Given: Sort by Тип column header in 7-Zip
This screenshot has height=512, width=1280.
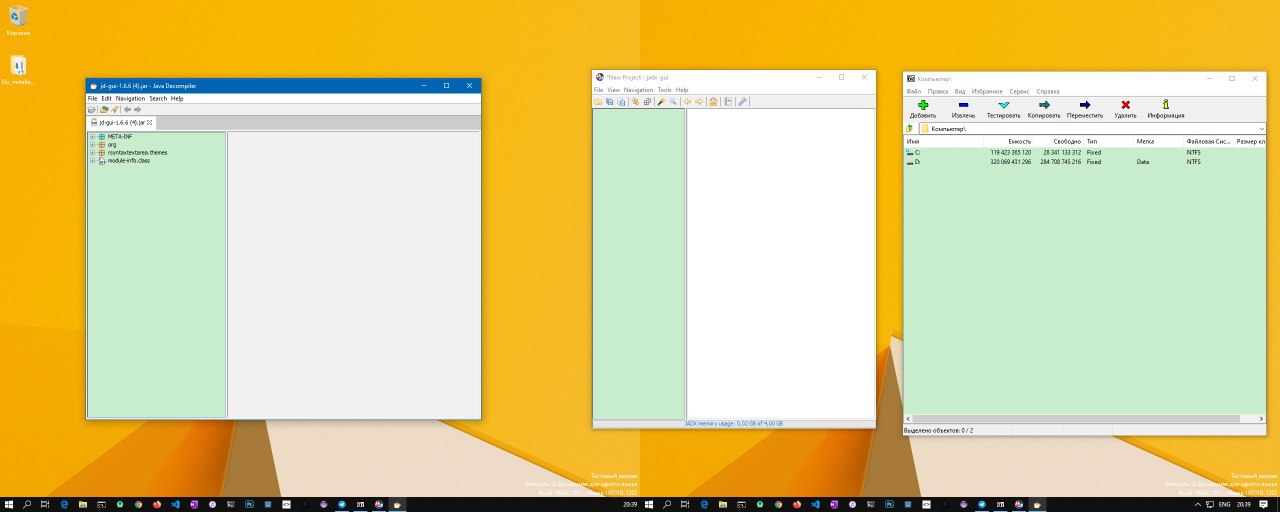Looking at the screenshot, I should pyautogui.click(x=1109, y=141).
